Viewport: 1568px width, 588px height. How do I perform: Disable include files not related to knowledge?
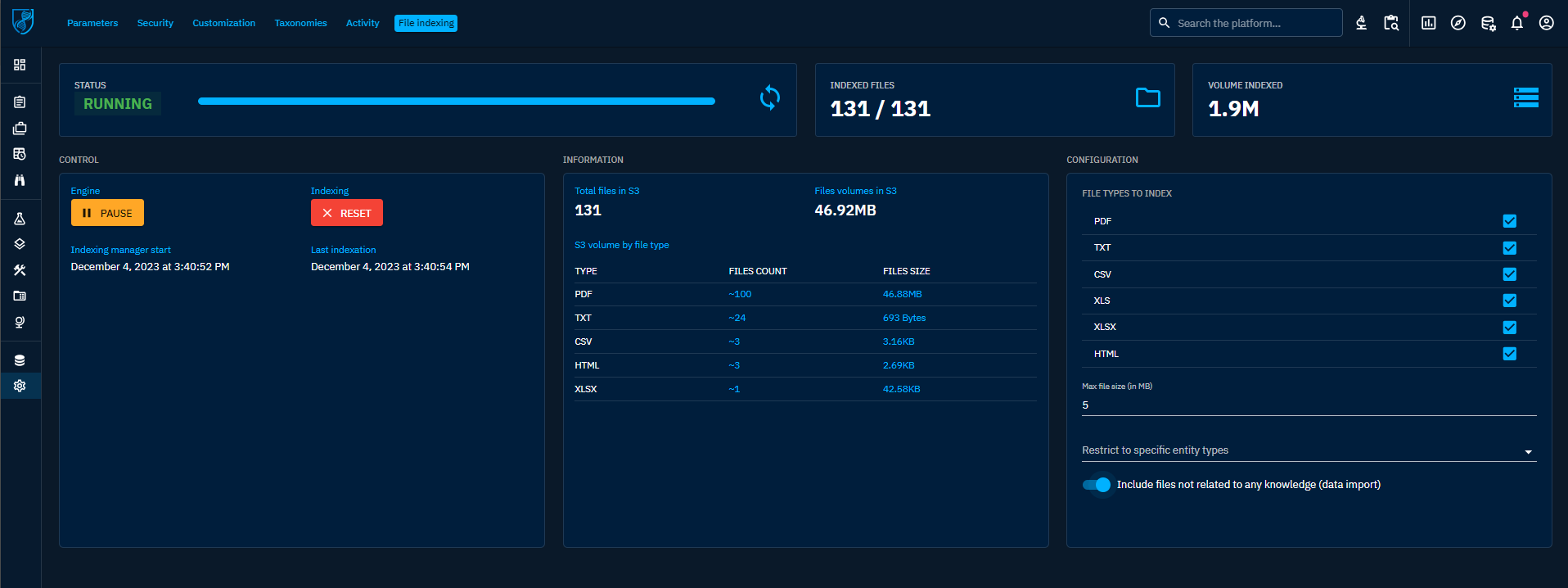1097,485
